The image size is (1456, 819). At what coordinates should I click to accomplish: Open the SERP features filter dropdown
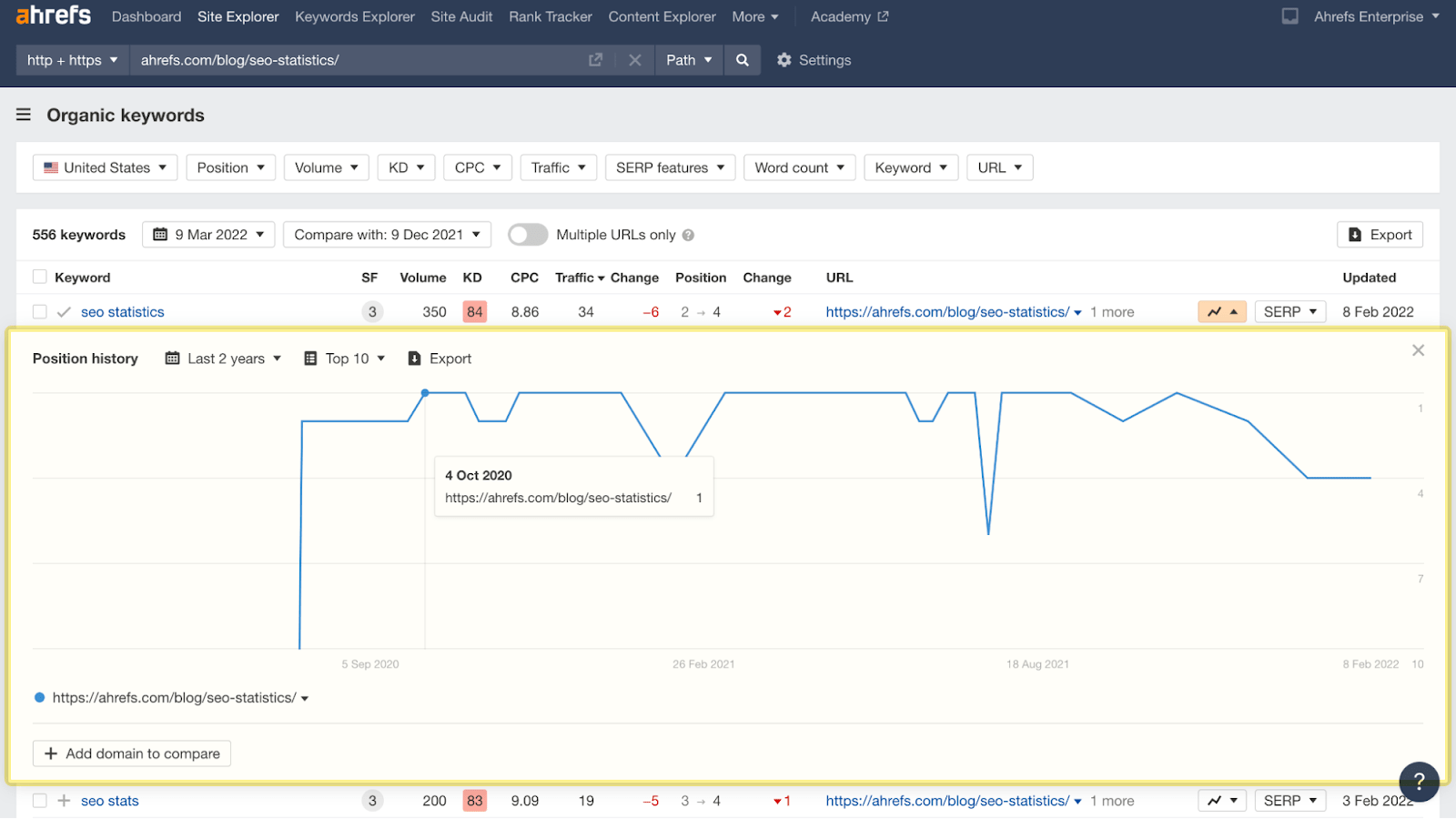click(670, 167)
